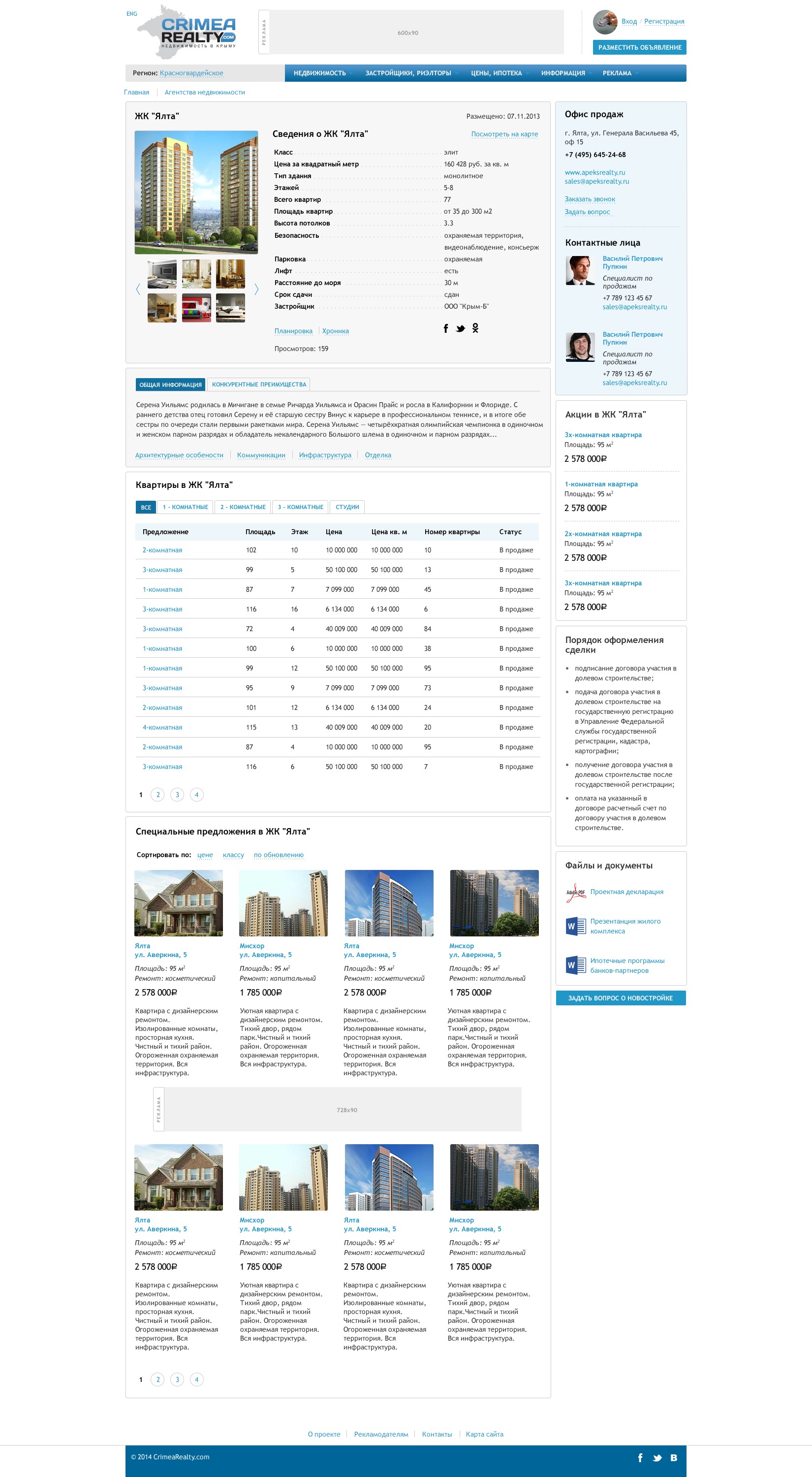812x1477 pixels.
Task: Open the 4-комнатная apartment row link
Action: click(162, 728)
